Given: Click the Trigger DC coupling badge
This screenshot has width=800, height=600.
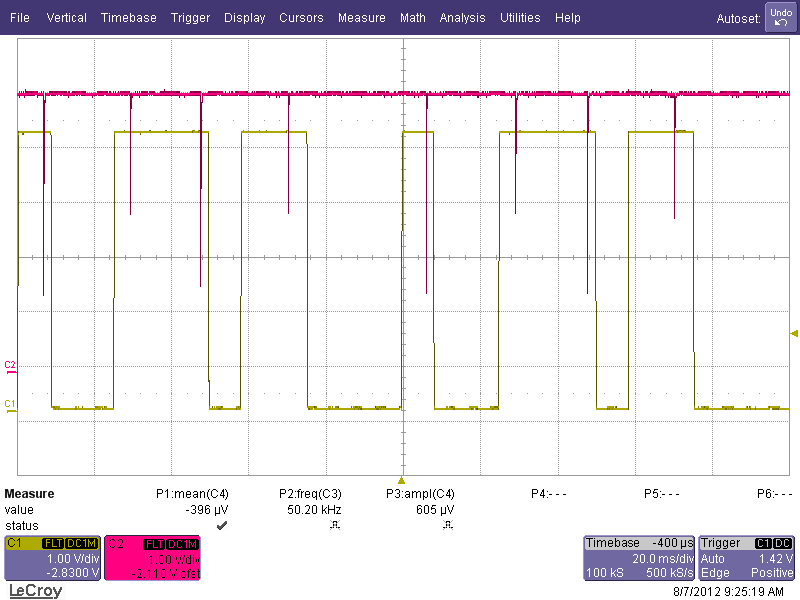Looking at the screenshot, I should point(783,543).
